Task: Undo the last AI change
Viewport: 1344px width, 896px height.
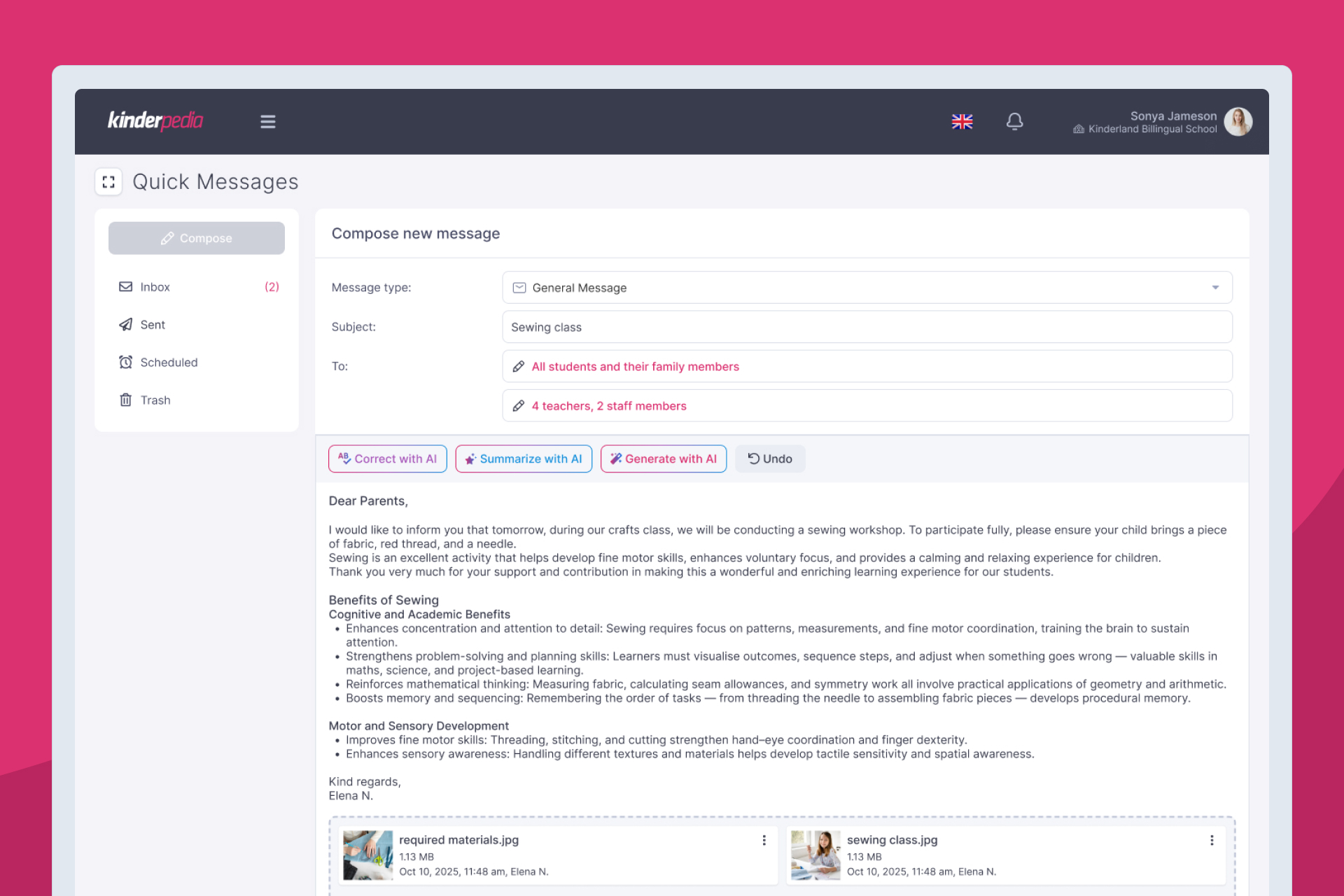Action: 770,459
